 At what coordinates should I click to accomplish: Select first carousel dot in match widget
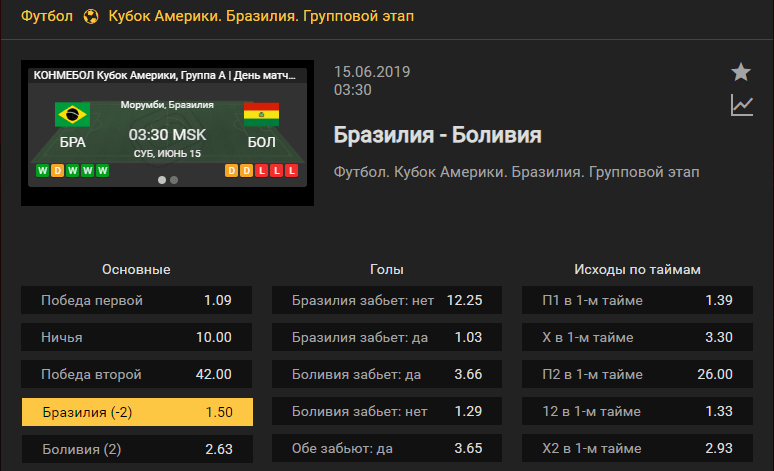coord(161,180)
